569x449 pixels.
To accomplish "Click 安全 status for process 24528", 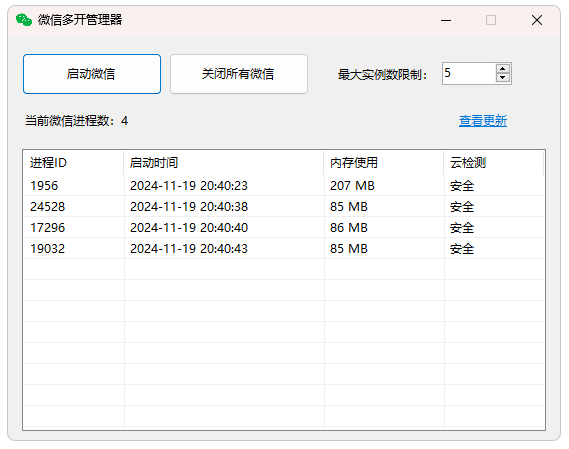I will [462, 207].
